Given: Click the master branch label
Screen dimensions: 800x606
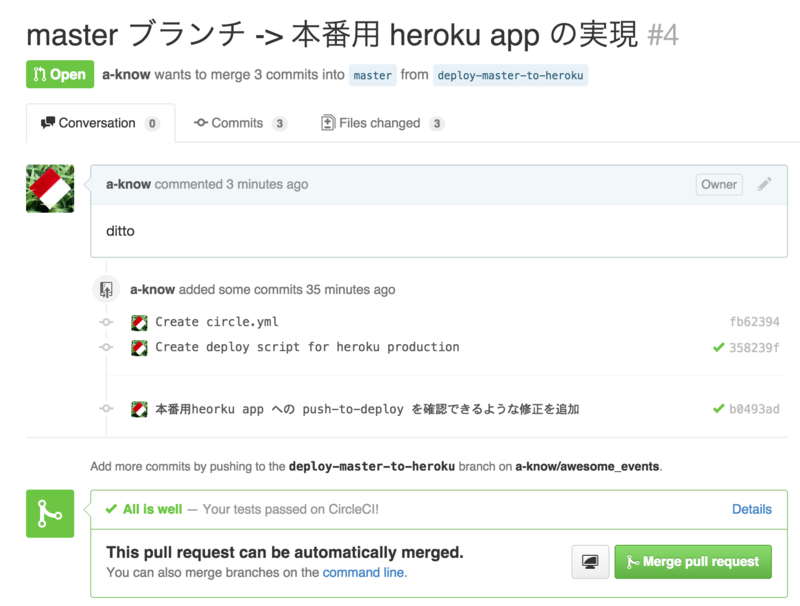Looking at the screenshot, I should [372, 75].
